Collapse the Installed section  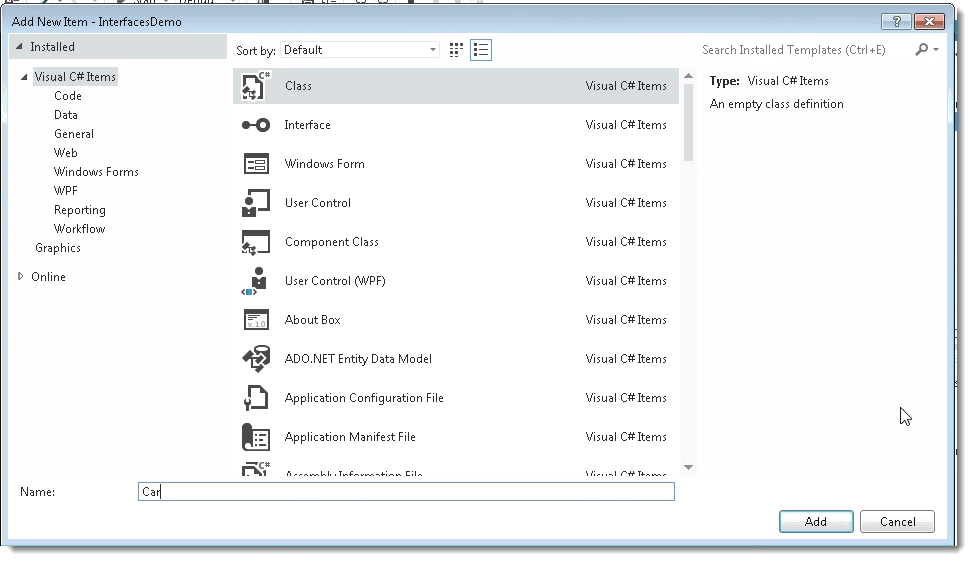pyautogui.click(x=19, y=46)
